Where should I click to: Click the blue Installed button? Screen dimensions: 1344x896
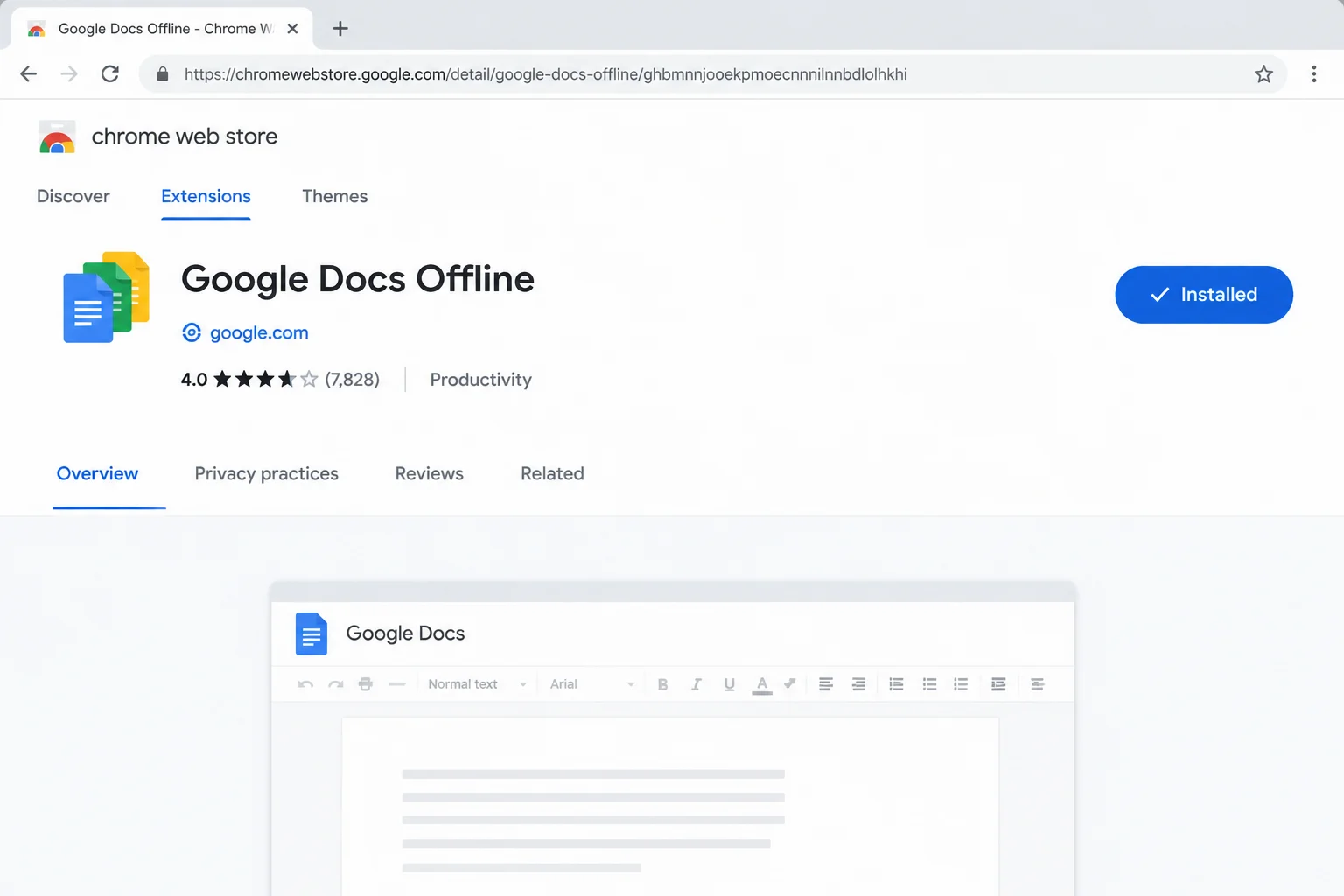[1204, 295]
